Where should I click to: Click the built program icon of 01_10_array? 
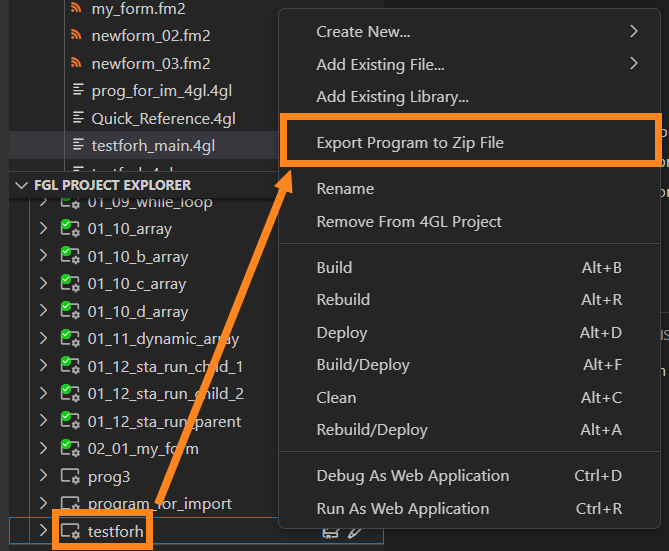click(70, 228)
